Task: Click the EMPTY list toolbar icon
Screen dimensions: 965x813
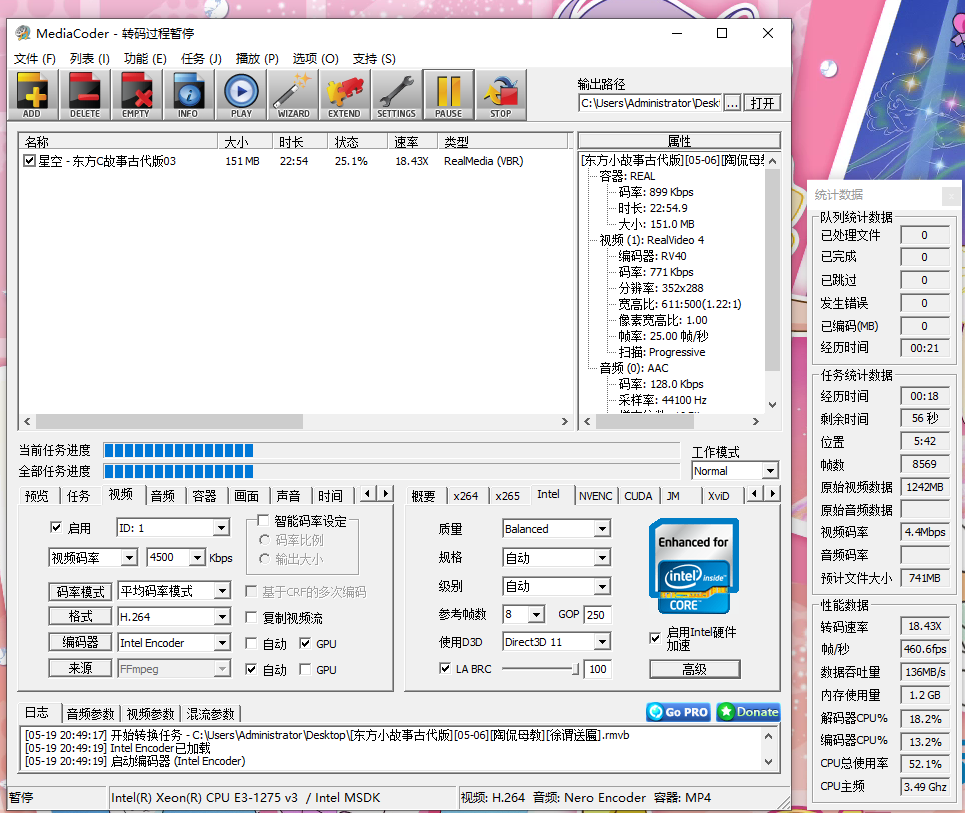Action: (136, 95)
